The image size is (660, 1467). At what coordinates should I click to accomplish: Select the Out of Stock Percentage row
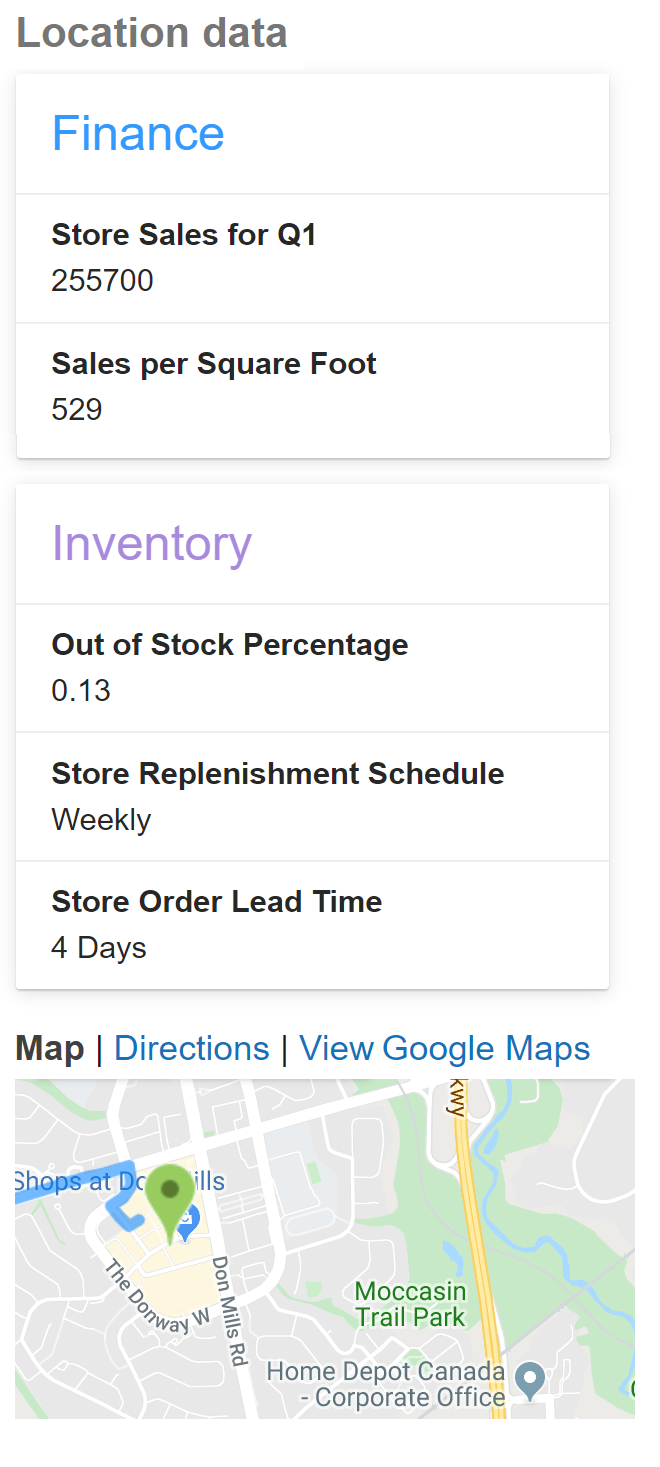[313, 668]
